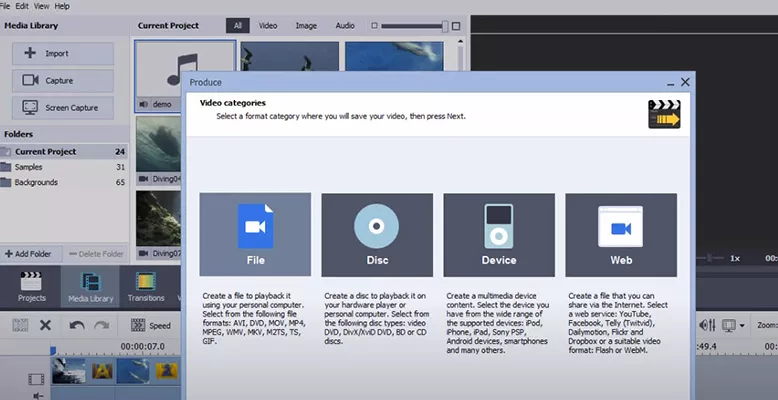778x400 pixels.
Task: Select the first clip on video track
Action: point(68,371)
